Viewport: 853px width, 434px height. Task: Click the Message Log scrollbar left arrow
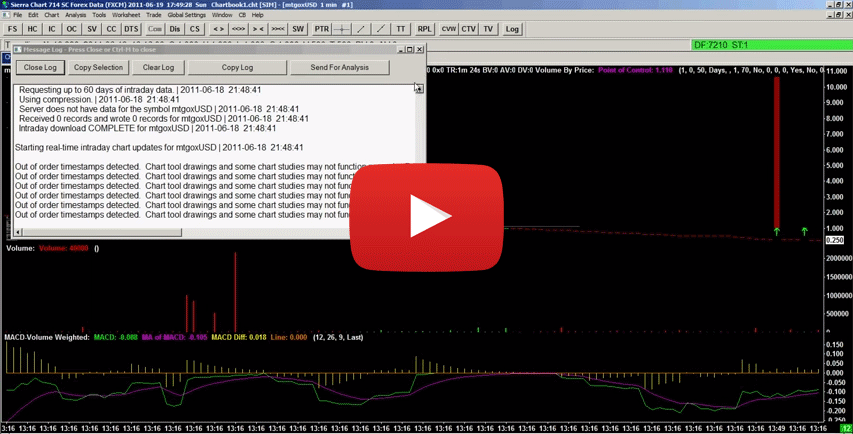point(17,232)
